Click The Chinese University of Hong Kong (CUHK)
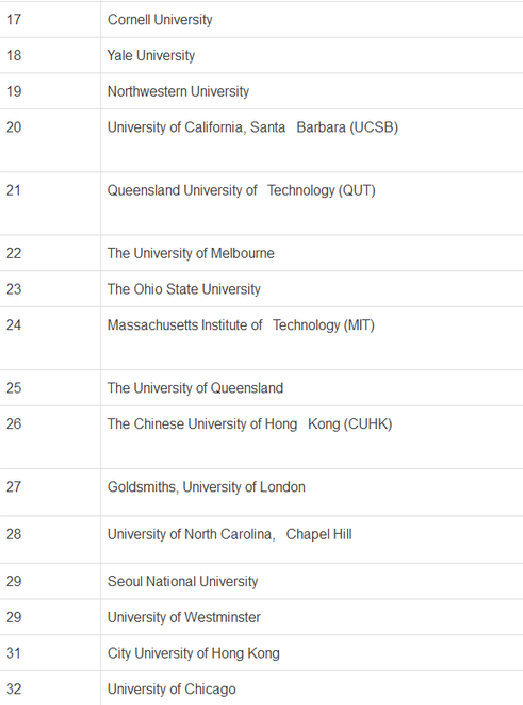Image resolution: width=523 pixels, height=705 pixels. click(x=250, y=424)
